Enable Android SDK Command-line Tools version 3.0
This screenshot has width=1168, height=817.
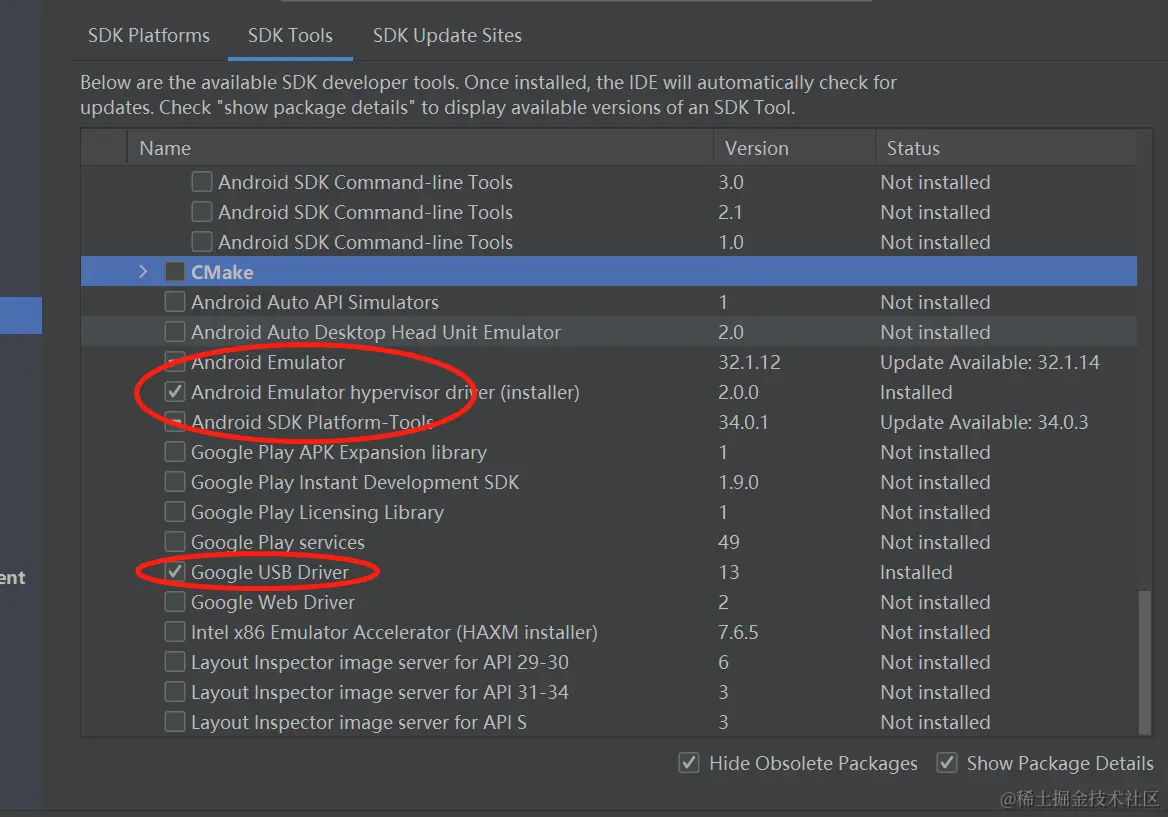[x=202, y=182]
